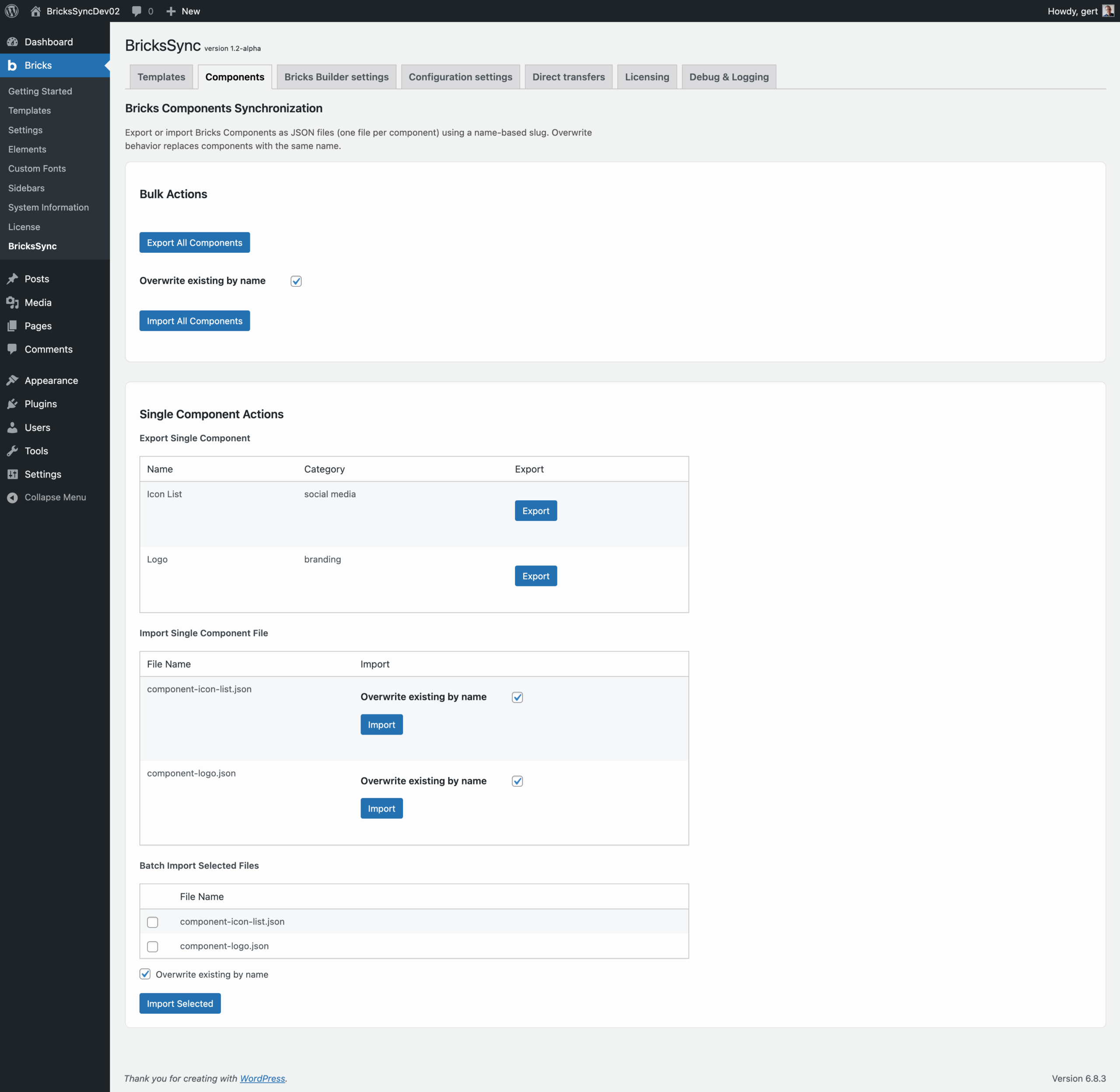The height and width of the screenshot is (1092, 1120).
Task: Open Plugins via its plug icon
Action: click(12, 404)
